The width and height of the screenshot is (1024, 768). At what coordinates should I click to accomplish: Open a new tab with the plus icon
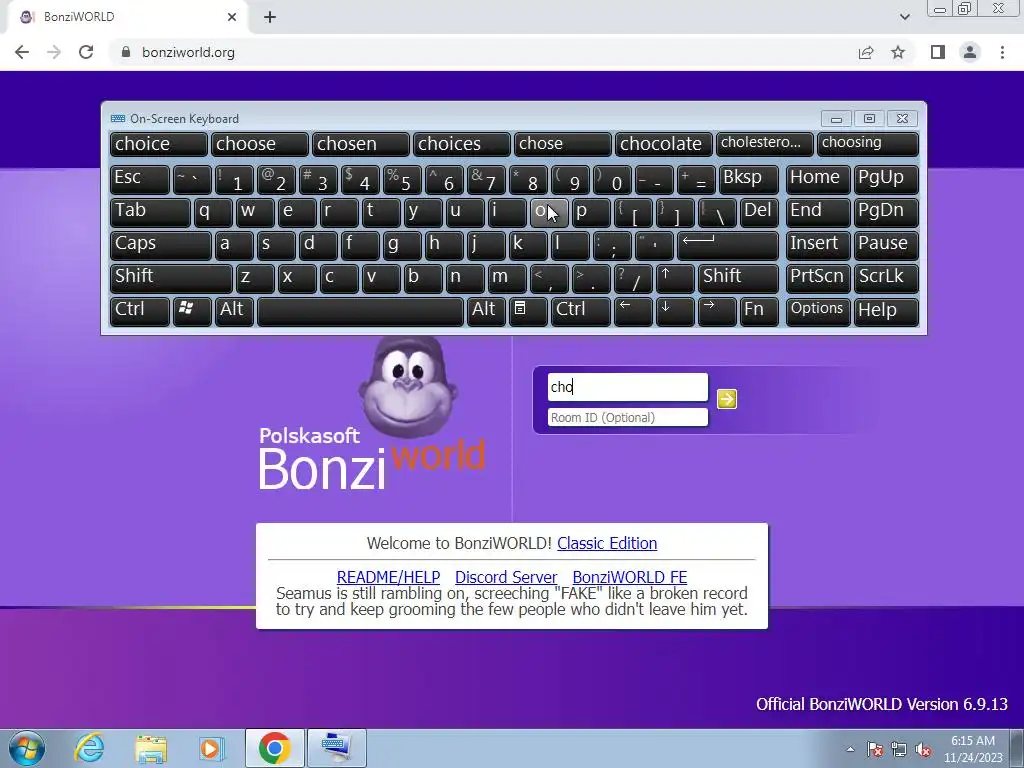point(270,17)
